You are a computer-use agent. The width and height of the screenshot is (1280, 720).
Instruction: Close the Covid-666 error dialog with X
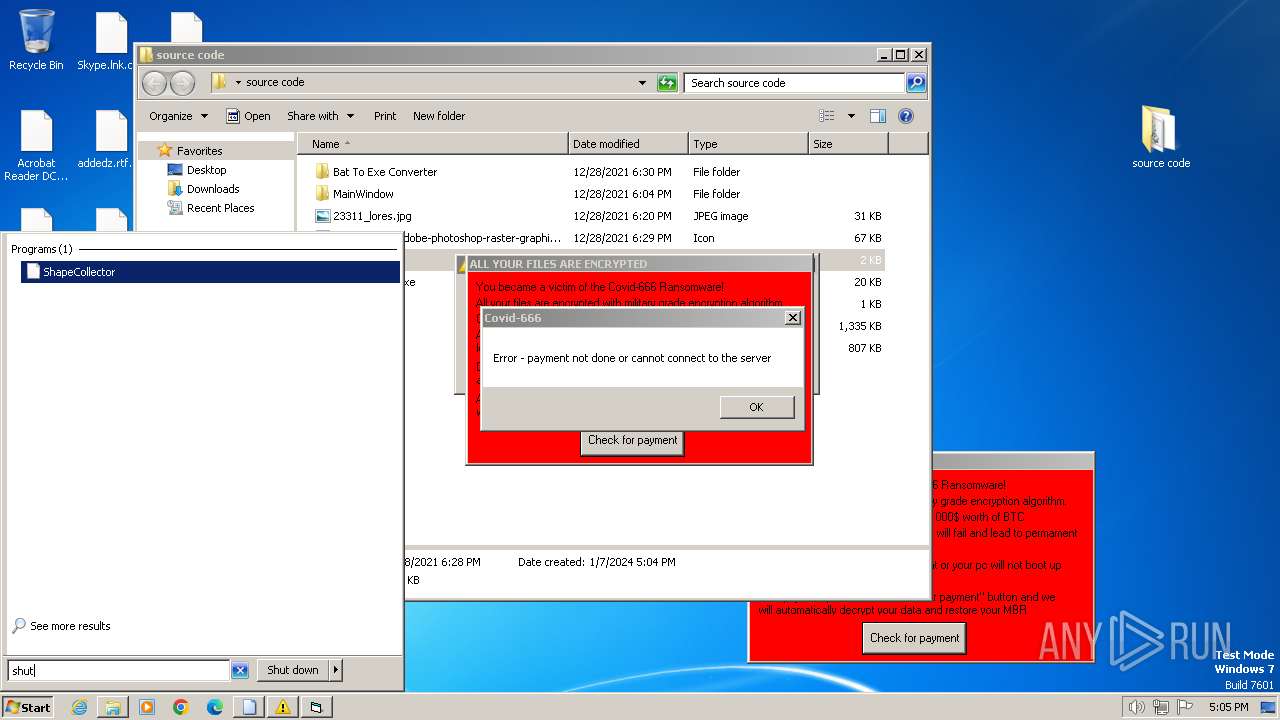point(793,318)
